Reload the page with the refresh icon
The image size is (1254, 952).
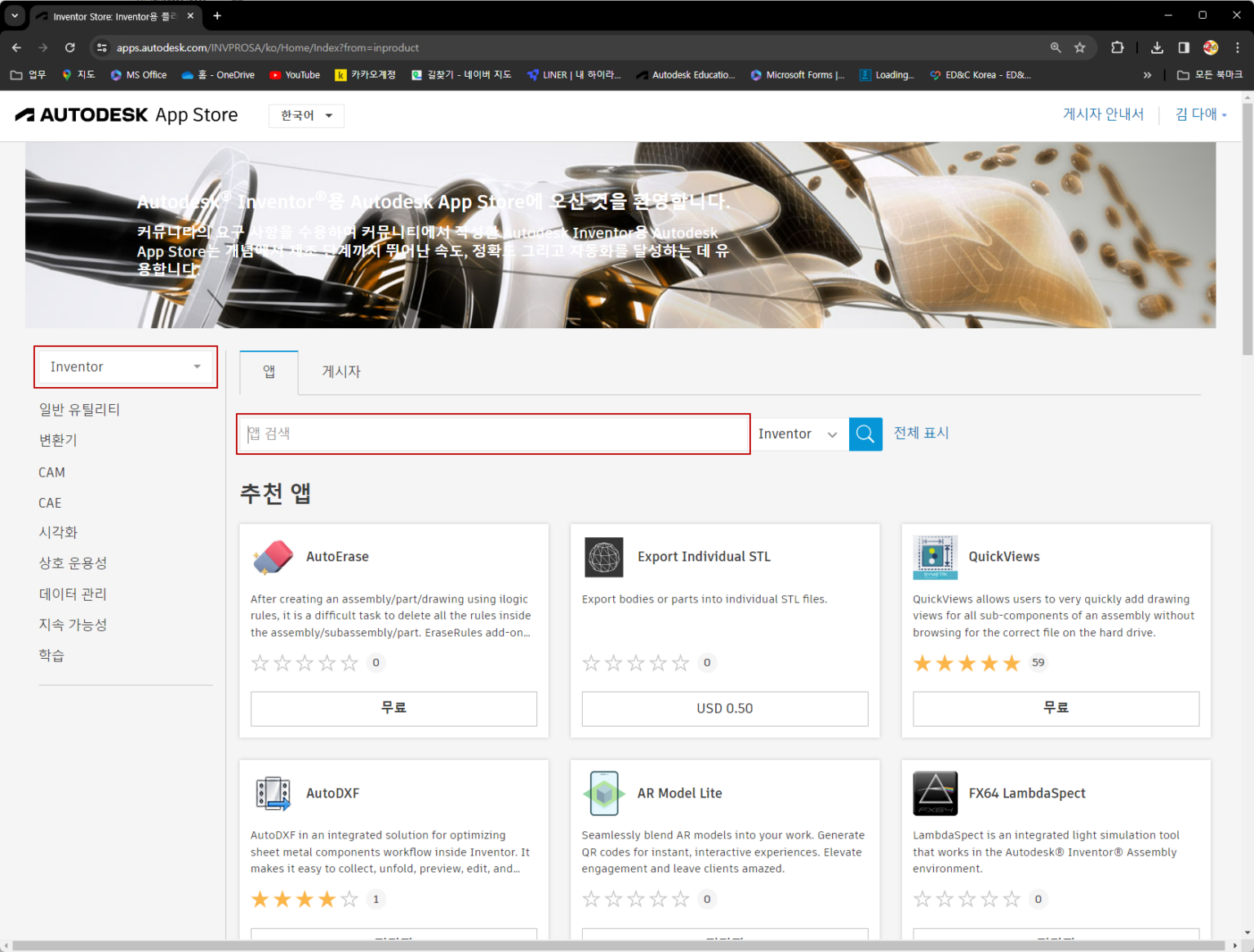(x=70, y=47)
